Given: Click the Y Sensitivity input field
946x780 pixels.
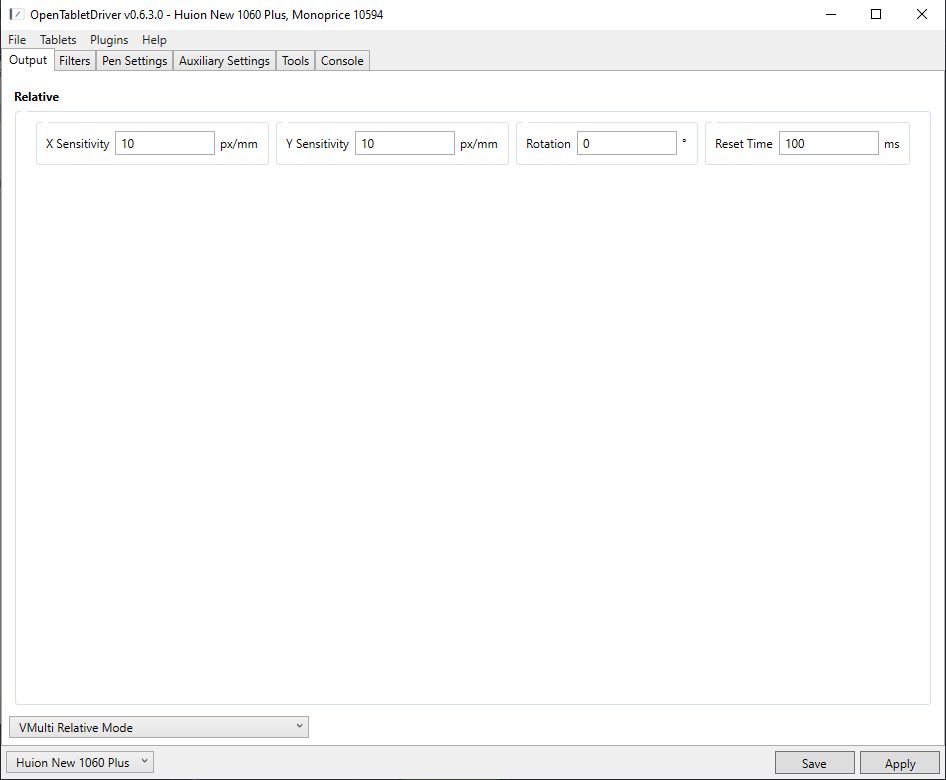Looking at the screenshot, I should (x=404, y=142).
